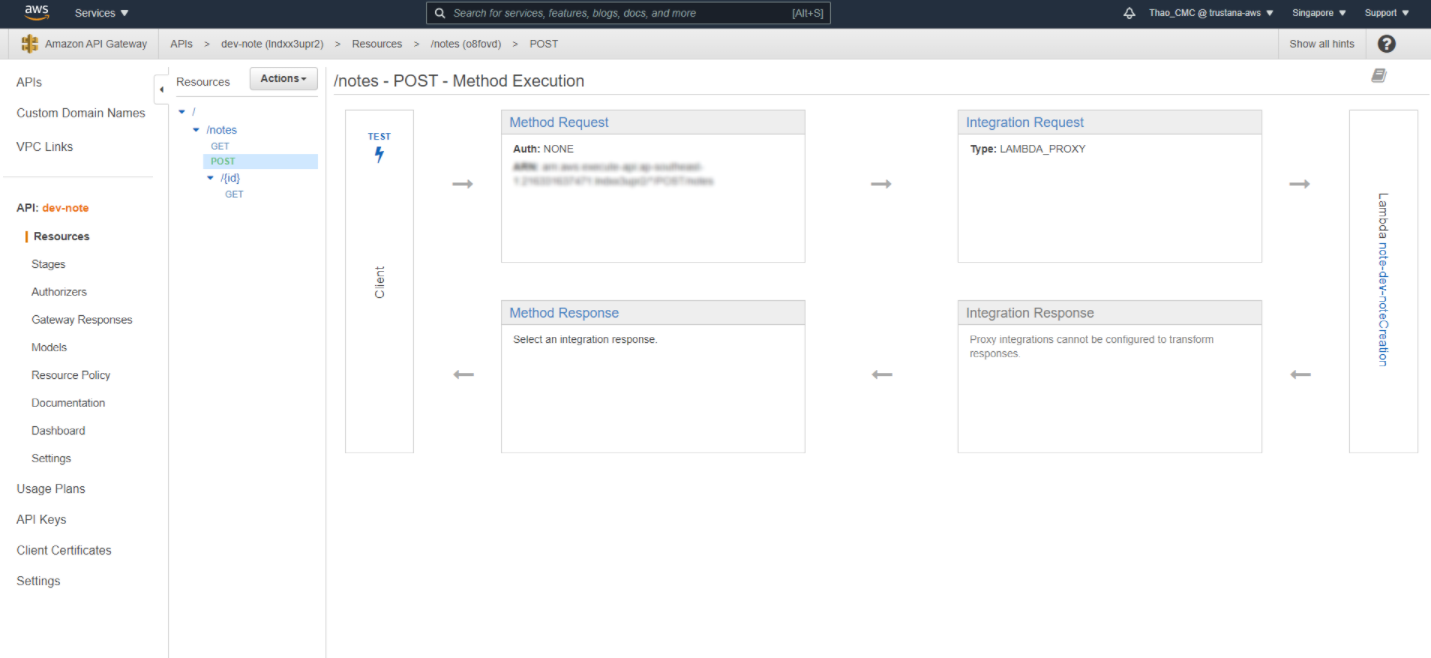Open the documentation book icon
This screenshot has width=1431, height=658.
click(1379, 76)
